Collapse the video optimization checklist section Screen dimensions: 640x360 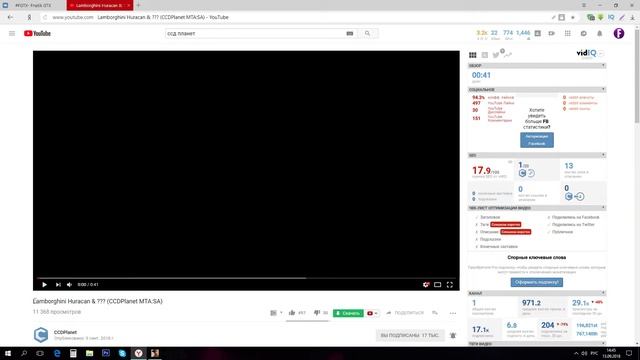coord(603,208)
